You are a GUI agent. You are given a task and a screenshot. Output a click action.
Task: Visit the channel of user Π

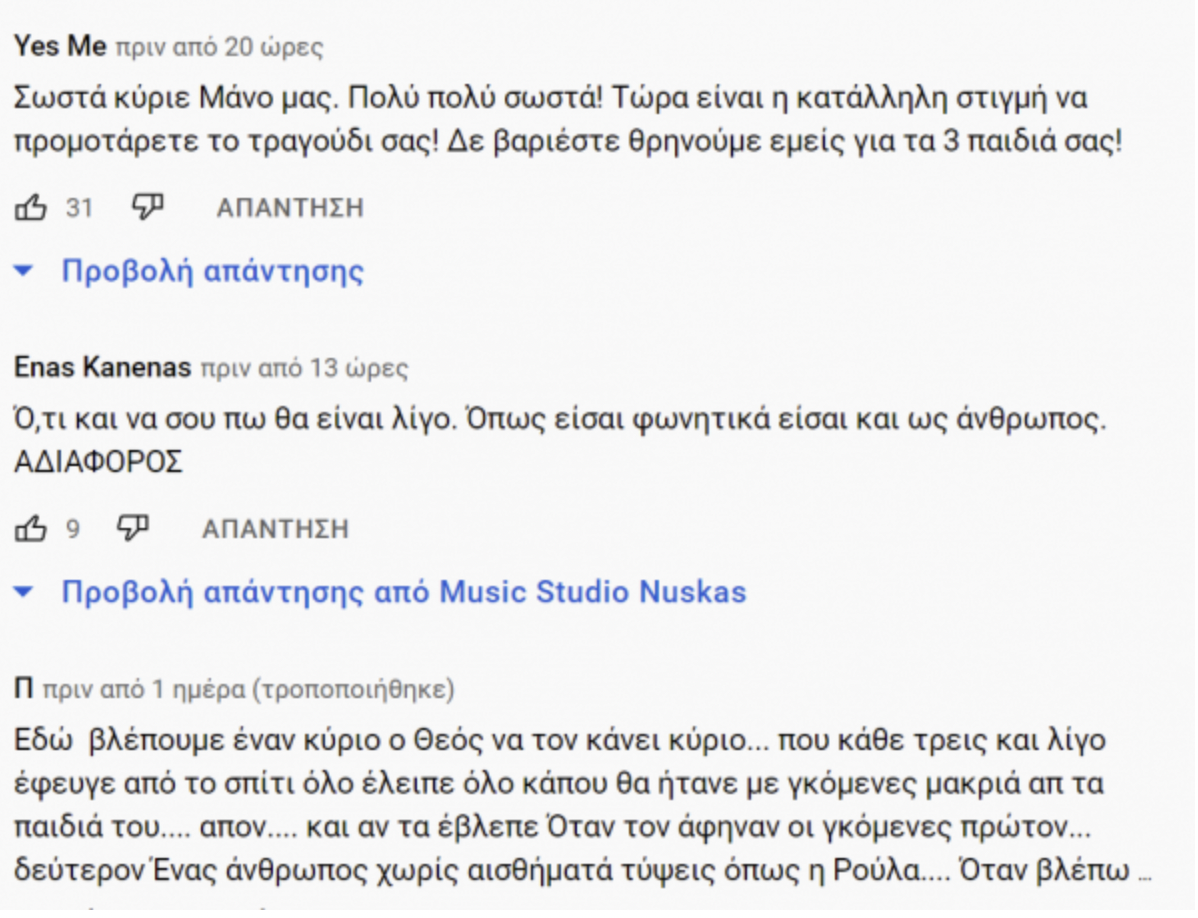(x=24, y=688)
